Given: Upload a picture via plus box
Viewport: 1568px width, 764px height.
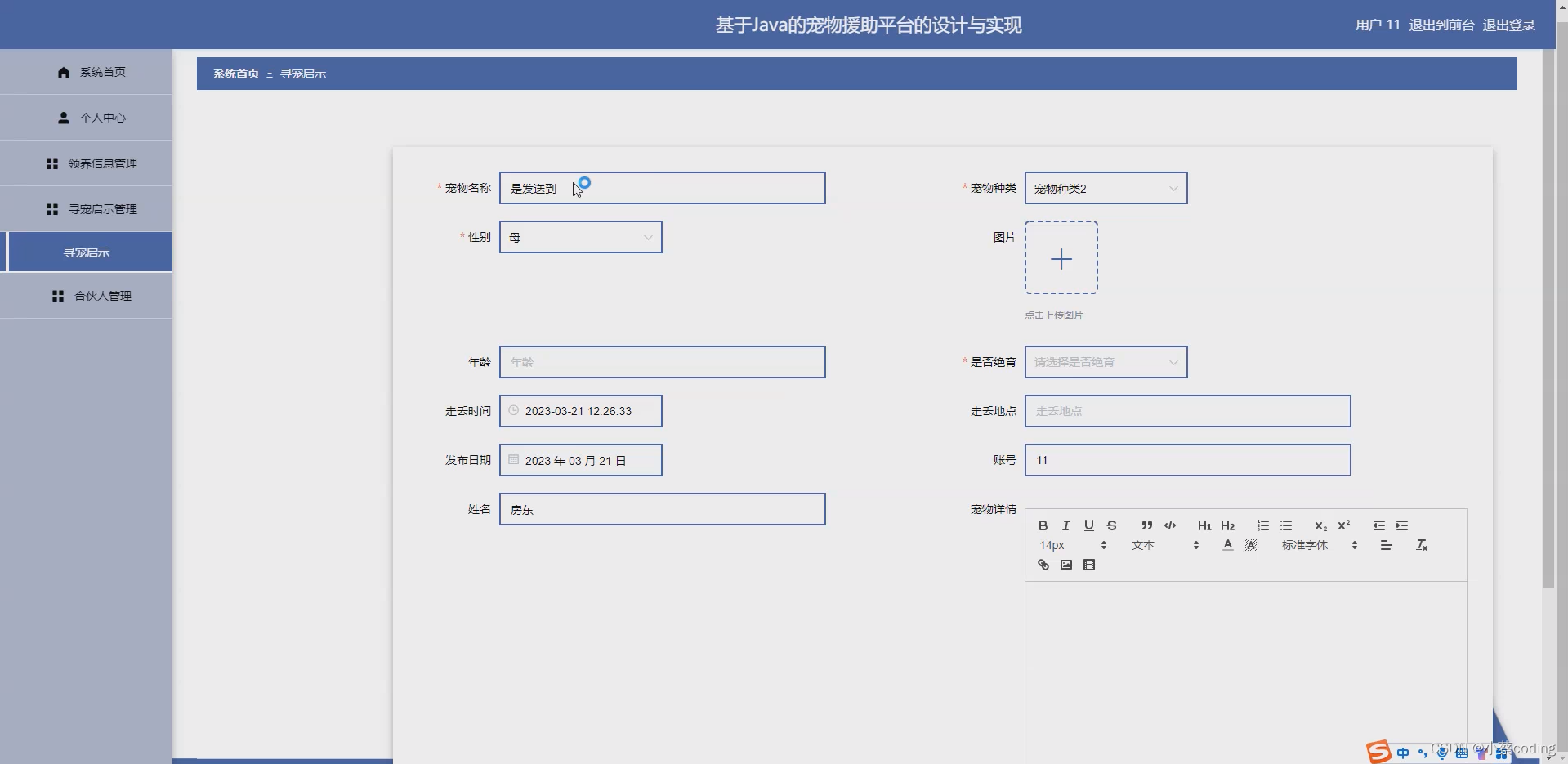Looking at the screenshot, I should point(1061,257).
